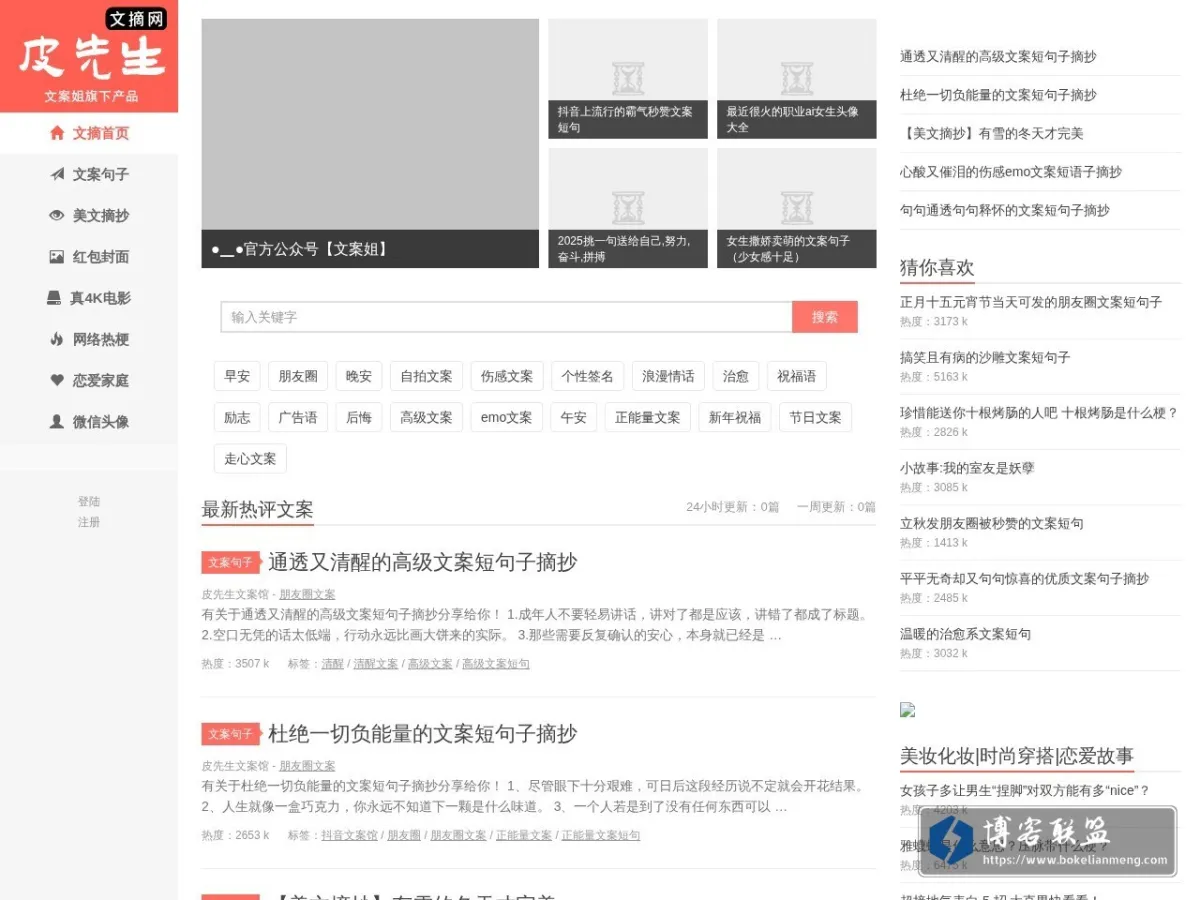
Task: Open the 文摘首页 menu item
Action: pos(89,133)
